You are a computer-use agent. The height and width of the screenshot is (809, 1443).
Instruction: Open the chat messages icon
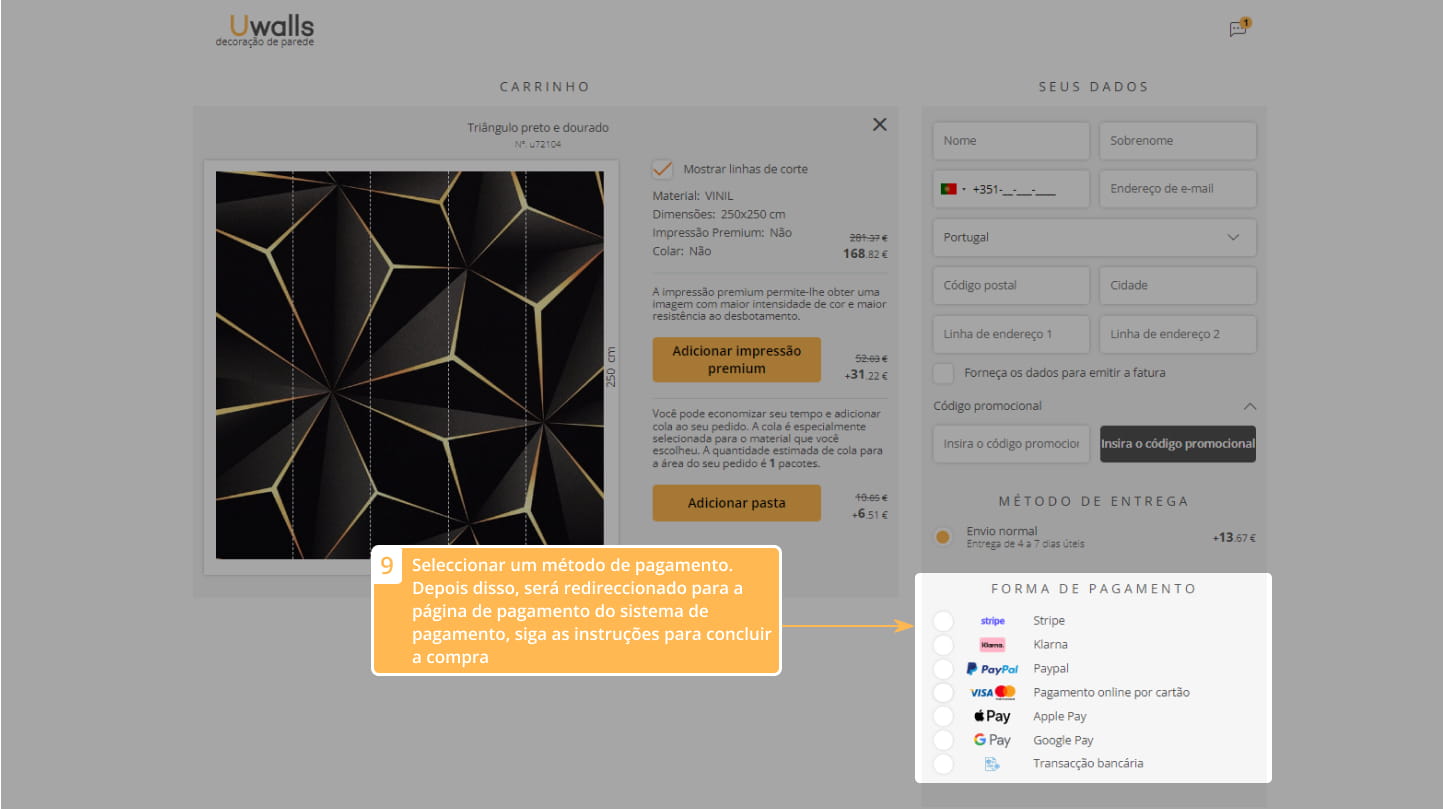pos(1238,29)
